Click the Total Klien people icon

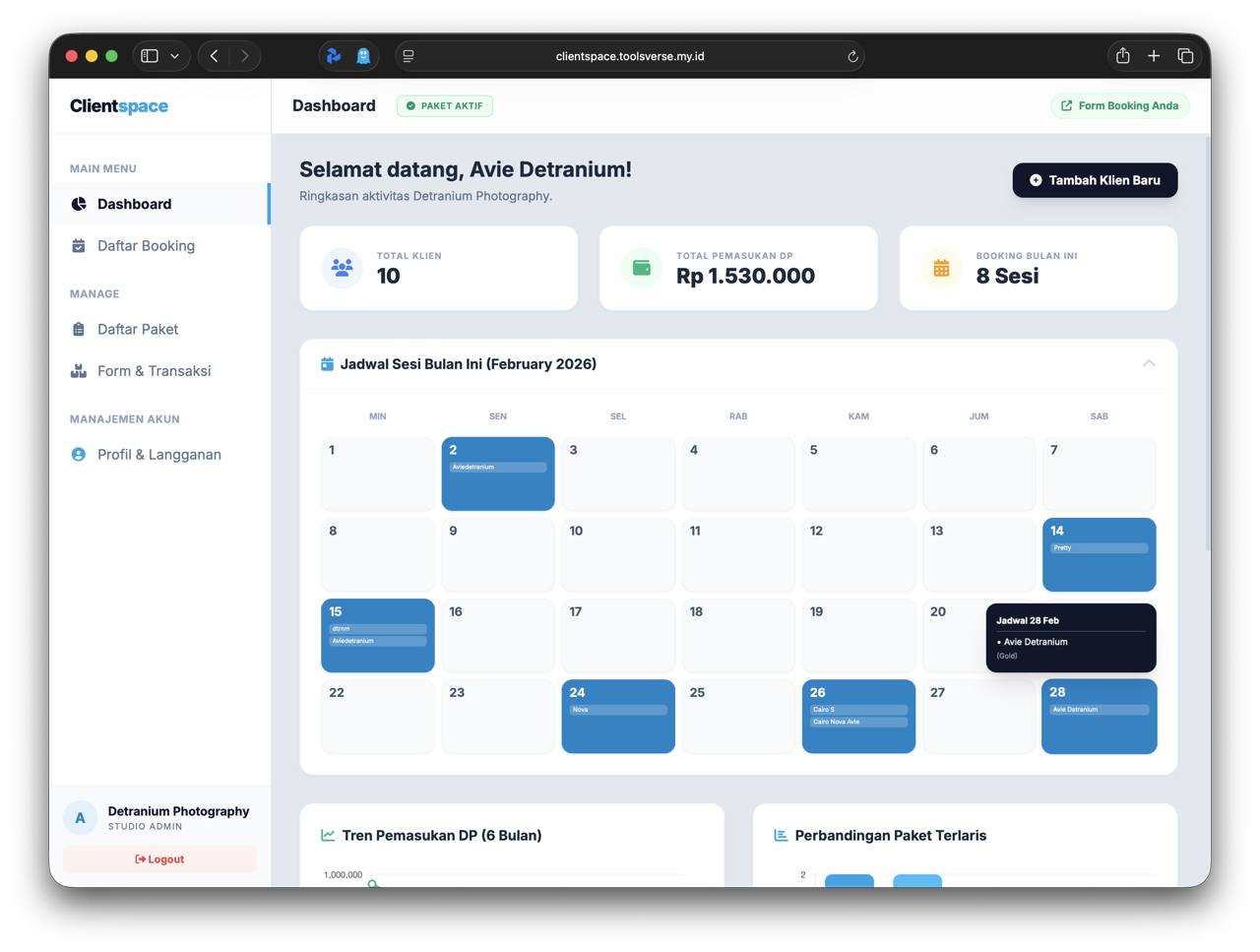342,268
